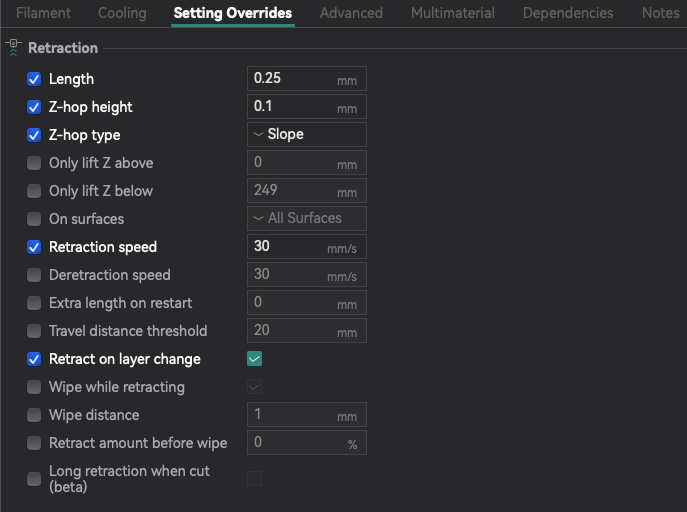Click the Length value field showing 0.25
The image size is (687, 512).
point(307,78)
